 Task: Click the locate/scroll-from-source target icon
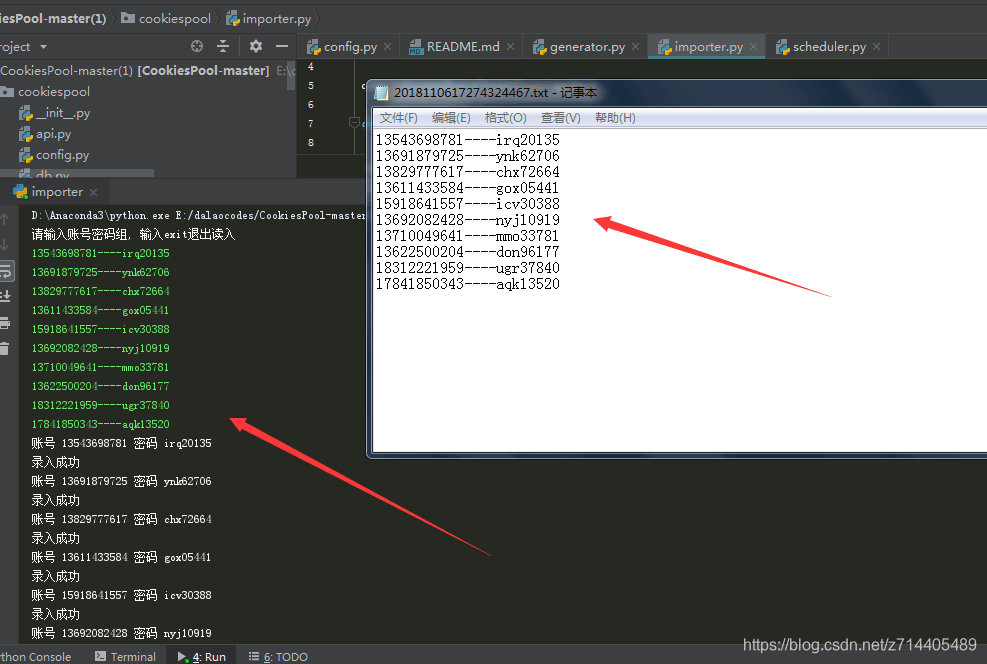[x=197, y=46]
